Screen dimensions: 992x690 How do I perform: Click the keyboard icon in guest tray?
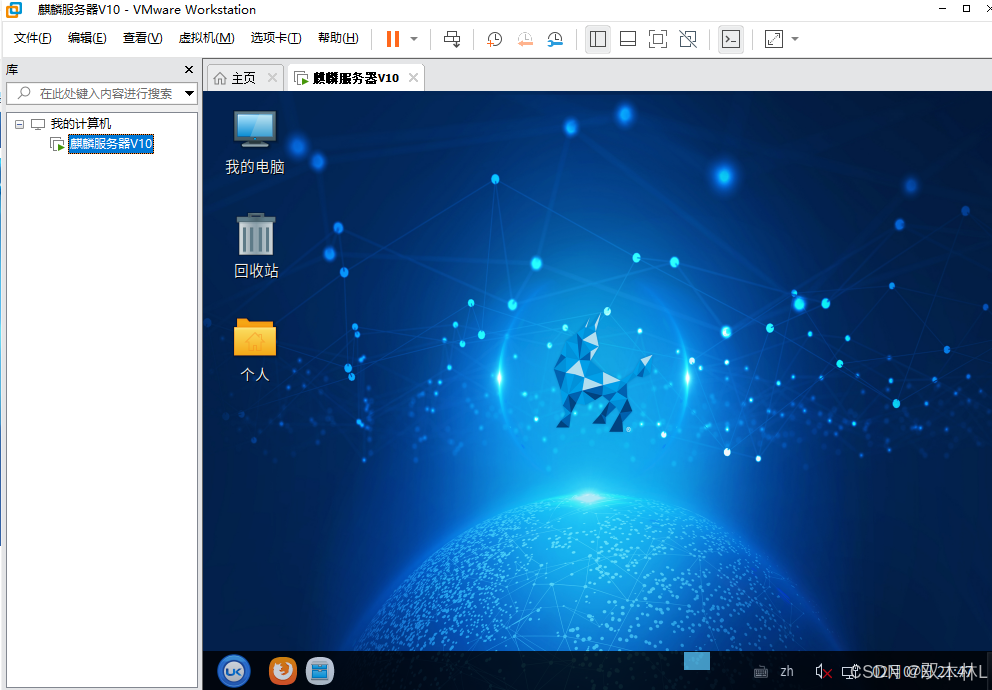(x=761, y=672)
